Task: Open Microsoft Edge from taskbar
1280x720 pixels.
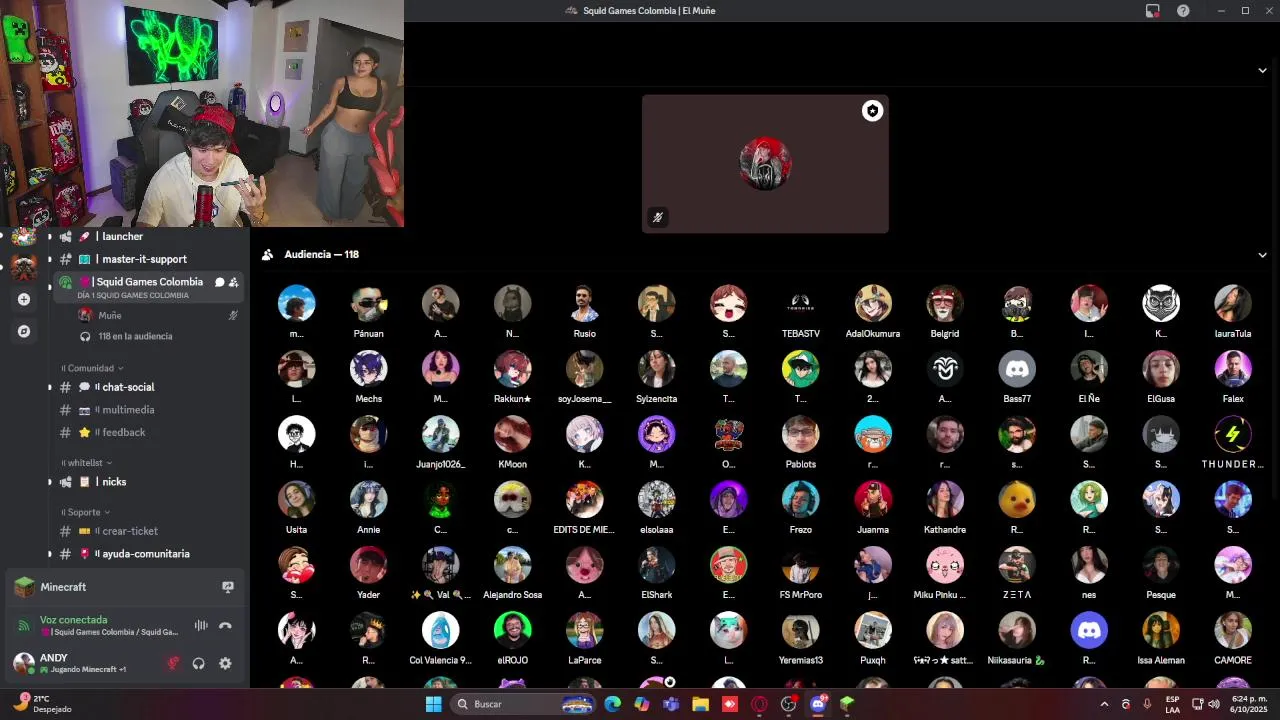Action: tap(612, 704)
